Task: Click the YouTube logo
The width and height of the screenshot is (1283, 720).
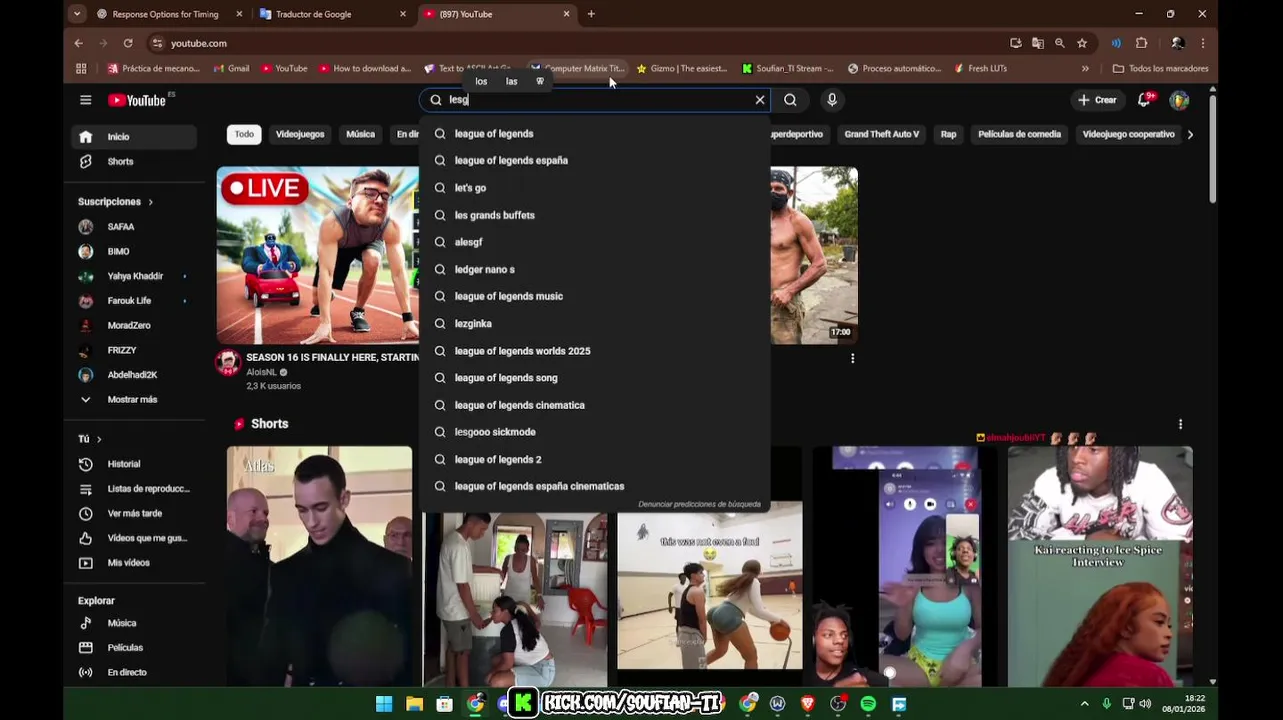Action: (x=137, y=100)
